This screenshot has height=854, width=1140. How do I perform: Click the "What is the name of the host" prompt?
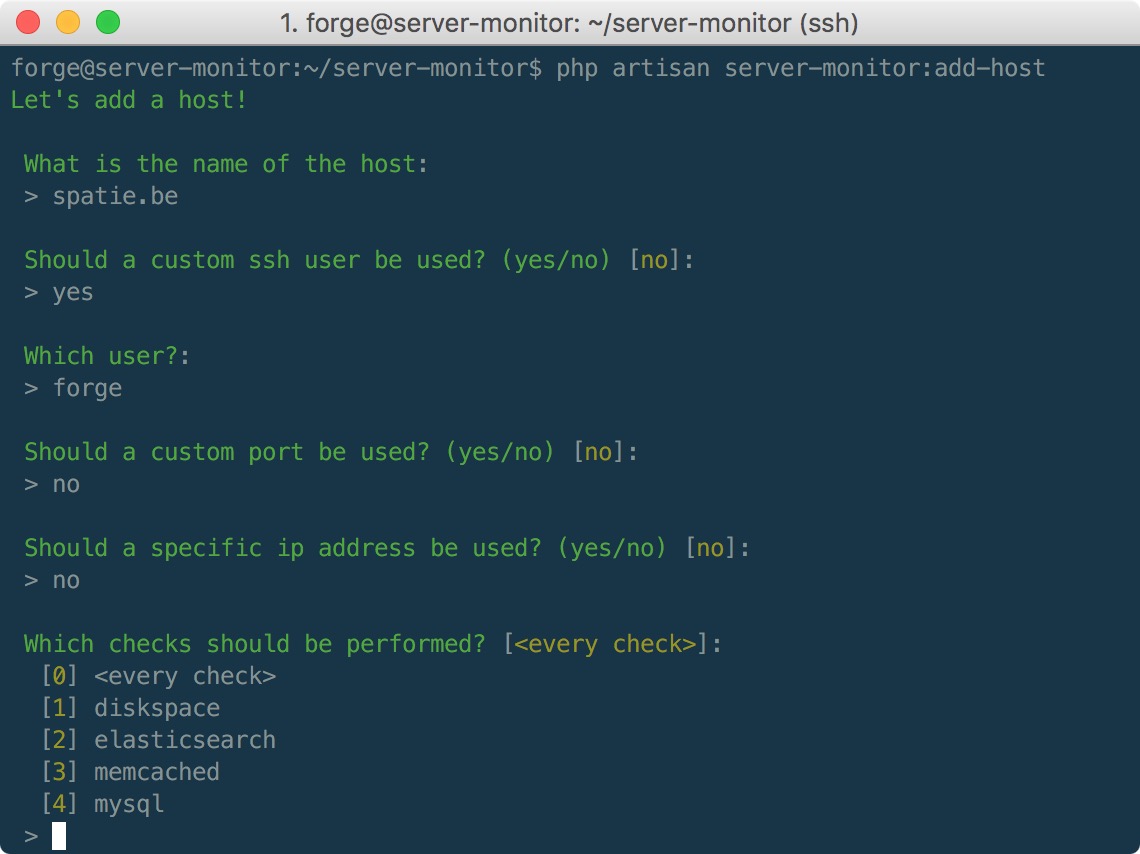tap(226, 164)
